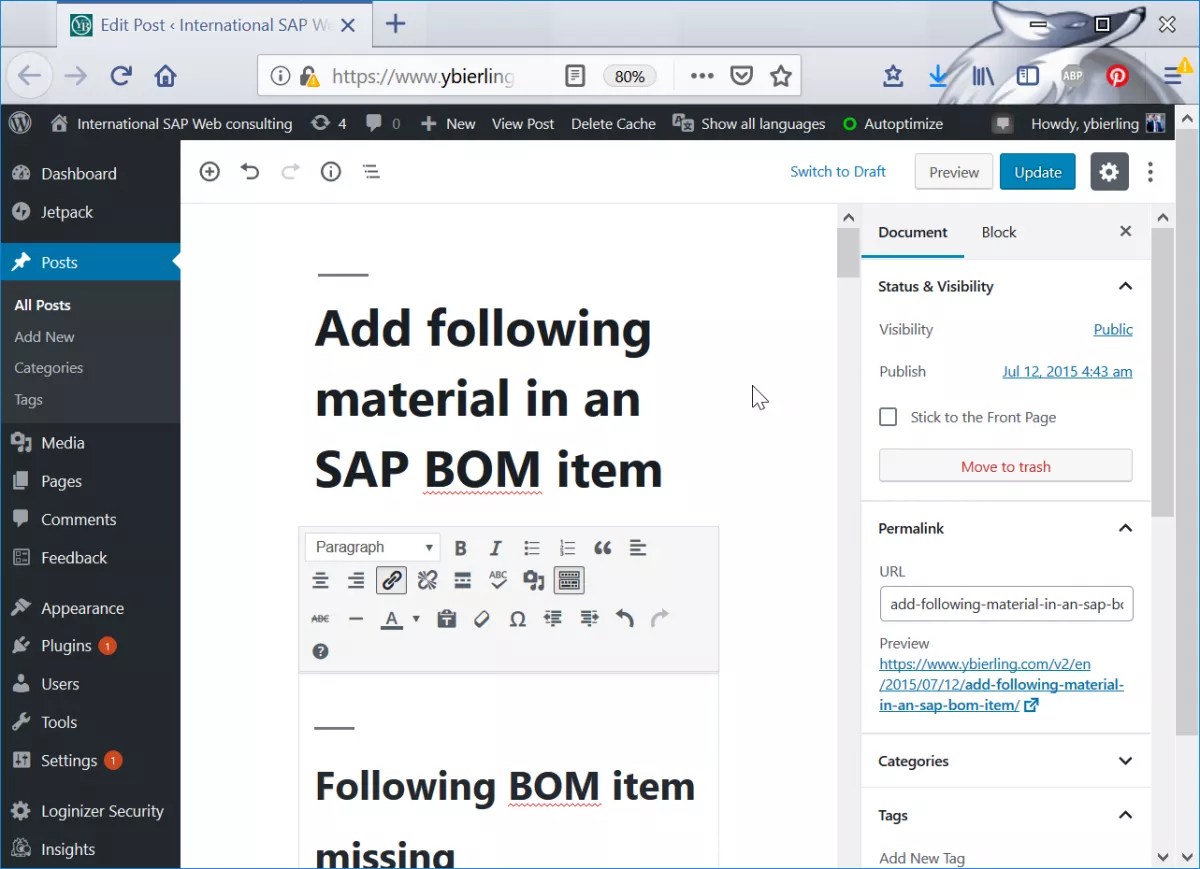Viewport: 1200px width, 869px height.
Task: Click the ABC proofread spell-check icon
Action: pyautogui.click(x=498, y=580)
